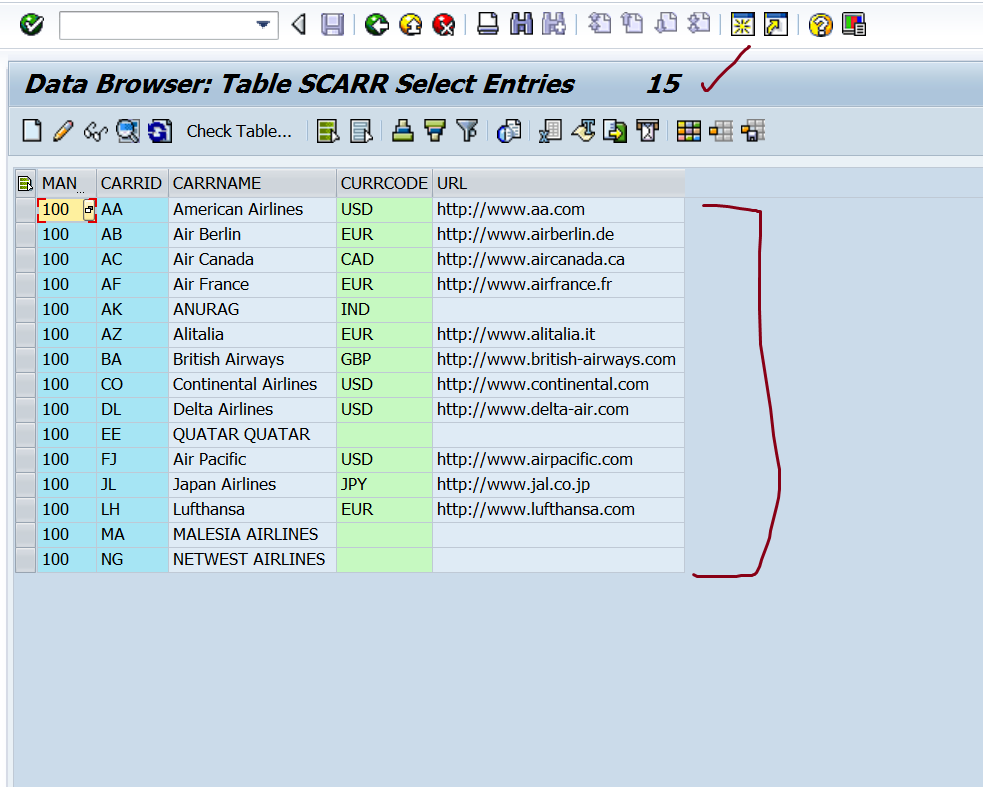Jump to the first page icon

click(599, 24)
